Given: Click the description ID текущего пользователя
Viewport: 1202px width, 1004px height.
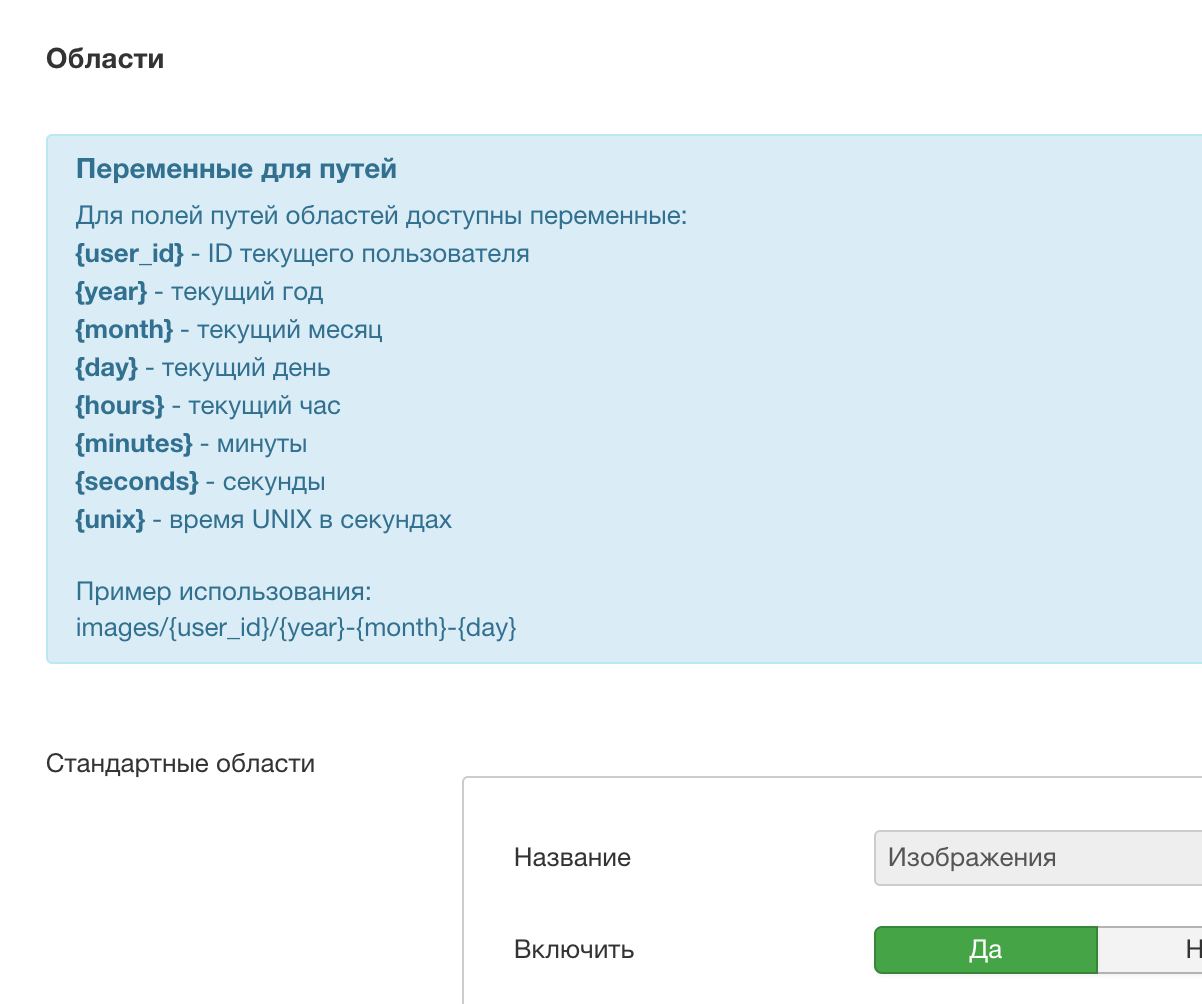Looking at the screenshot, I should click(x=368, y=254).
